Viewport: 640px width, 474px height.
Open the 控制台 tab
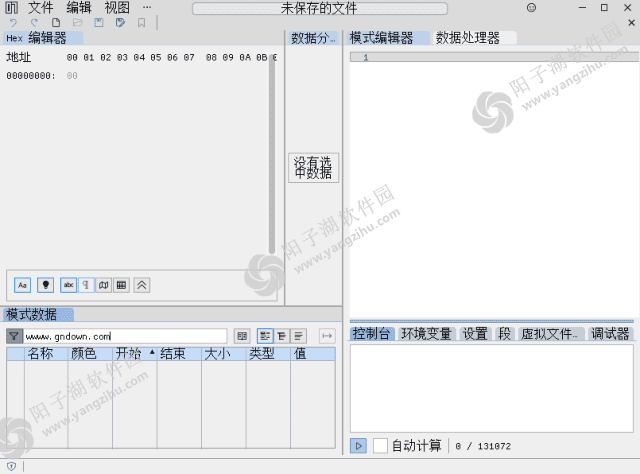coord(372,334)
